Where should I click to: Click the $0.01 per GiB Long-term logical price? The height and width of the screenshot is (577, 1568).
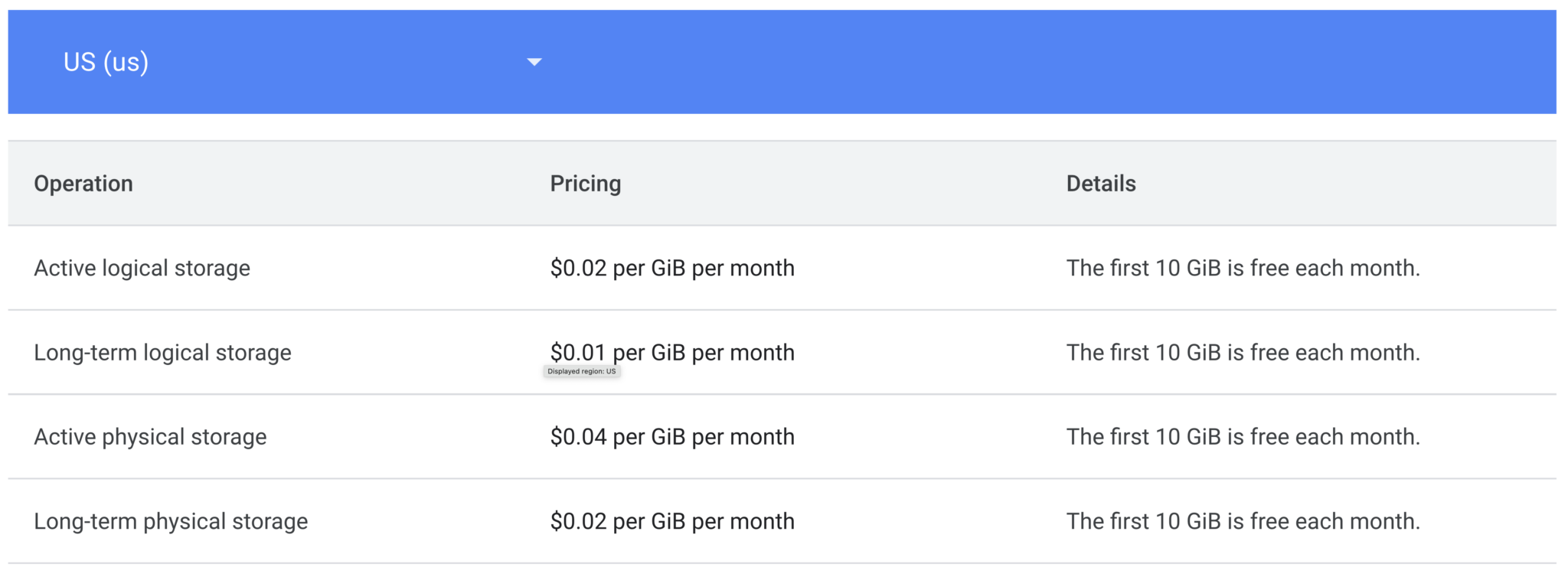672,352
